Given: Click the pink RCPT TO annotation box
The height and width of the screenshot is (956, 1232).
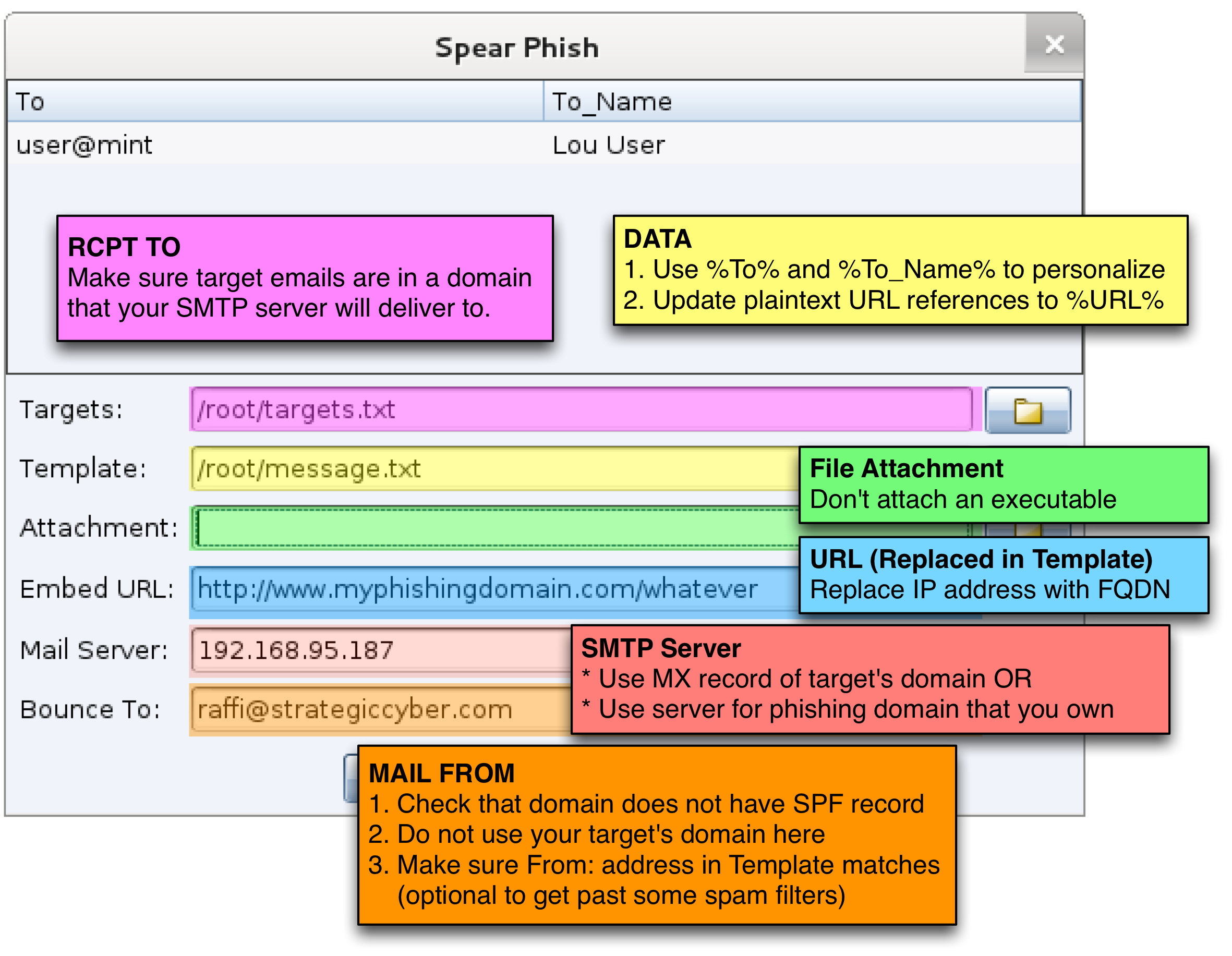Looking at the screenshot, I should [x=305, y=278].
